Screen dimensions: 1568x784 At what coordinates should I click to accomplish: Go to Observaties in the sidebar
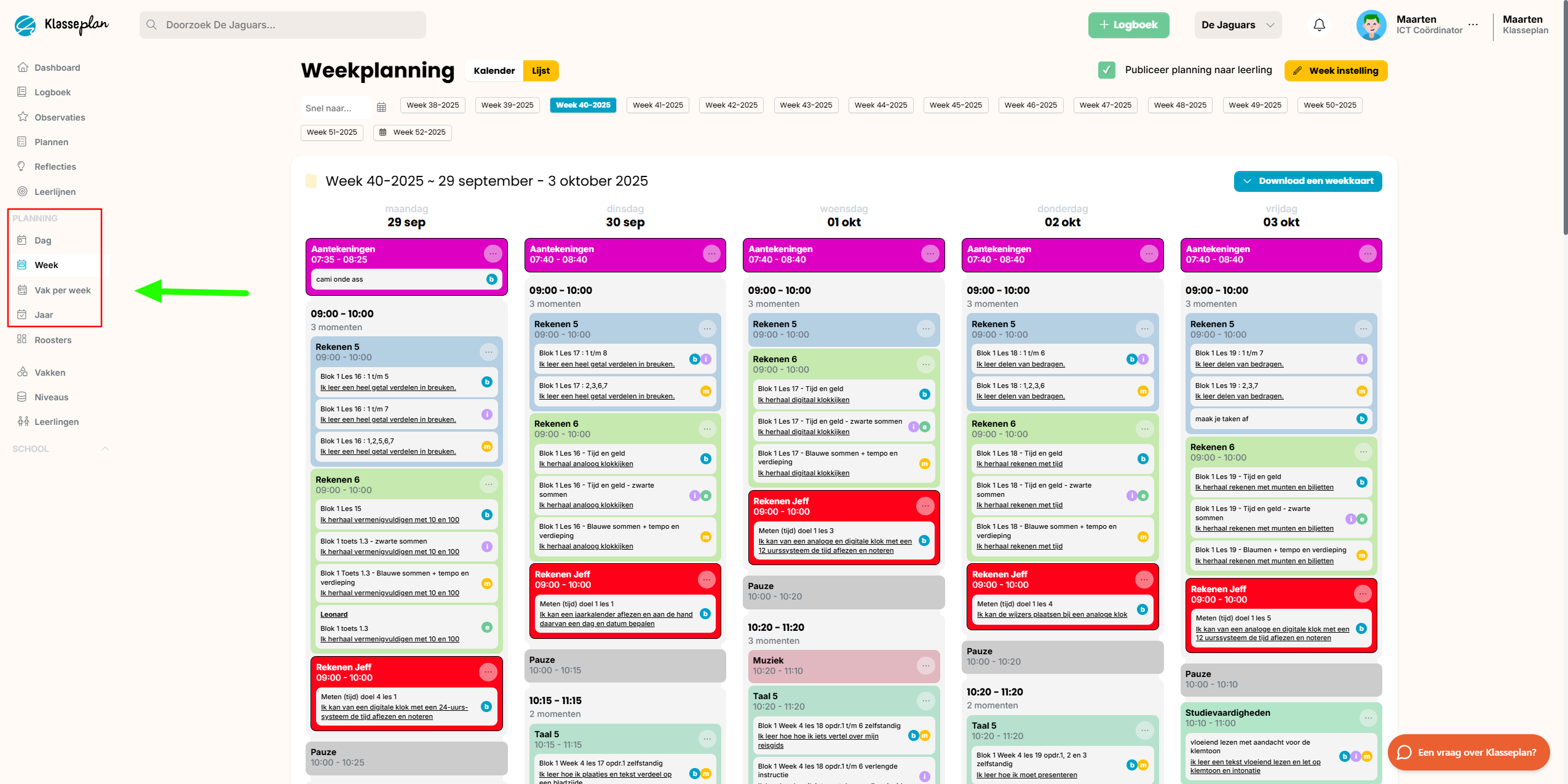(59, 117)
